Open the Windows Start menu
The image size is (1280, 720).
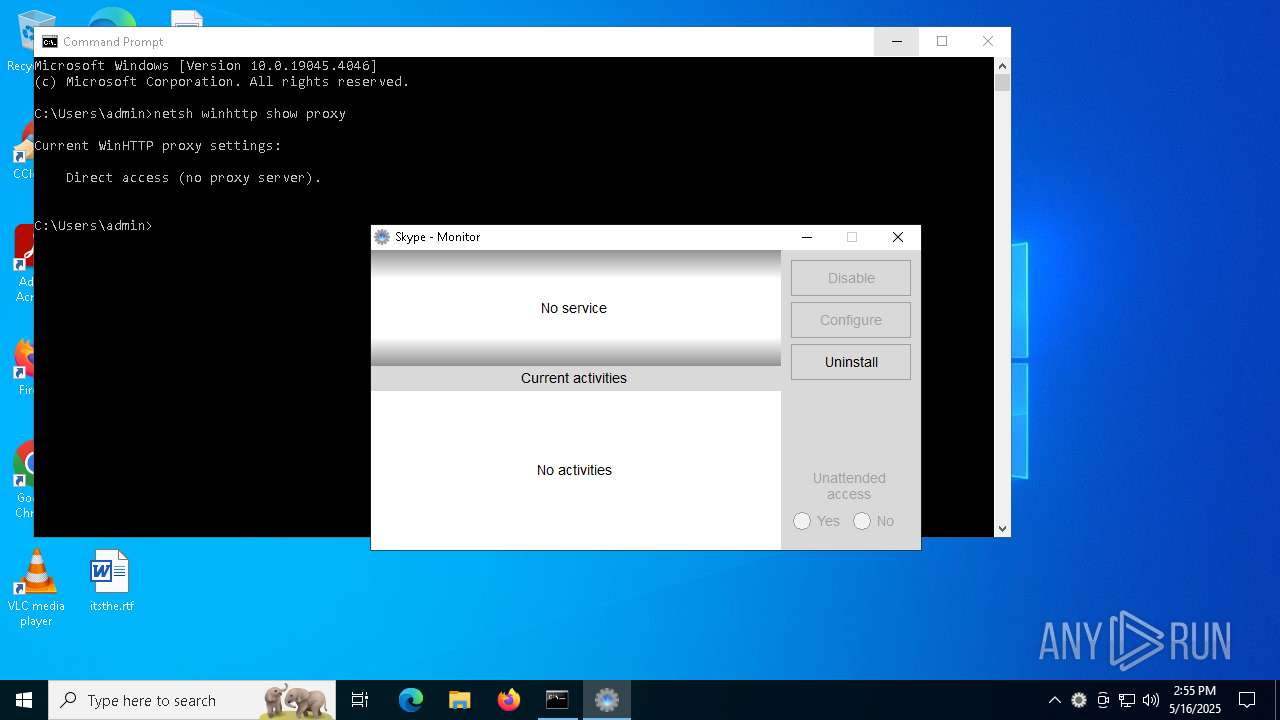point(24,700)
